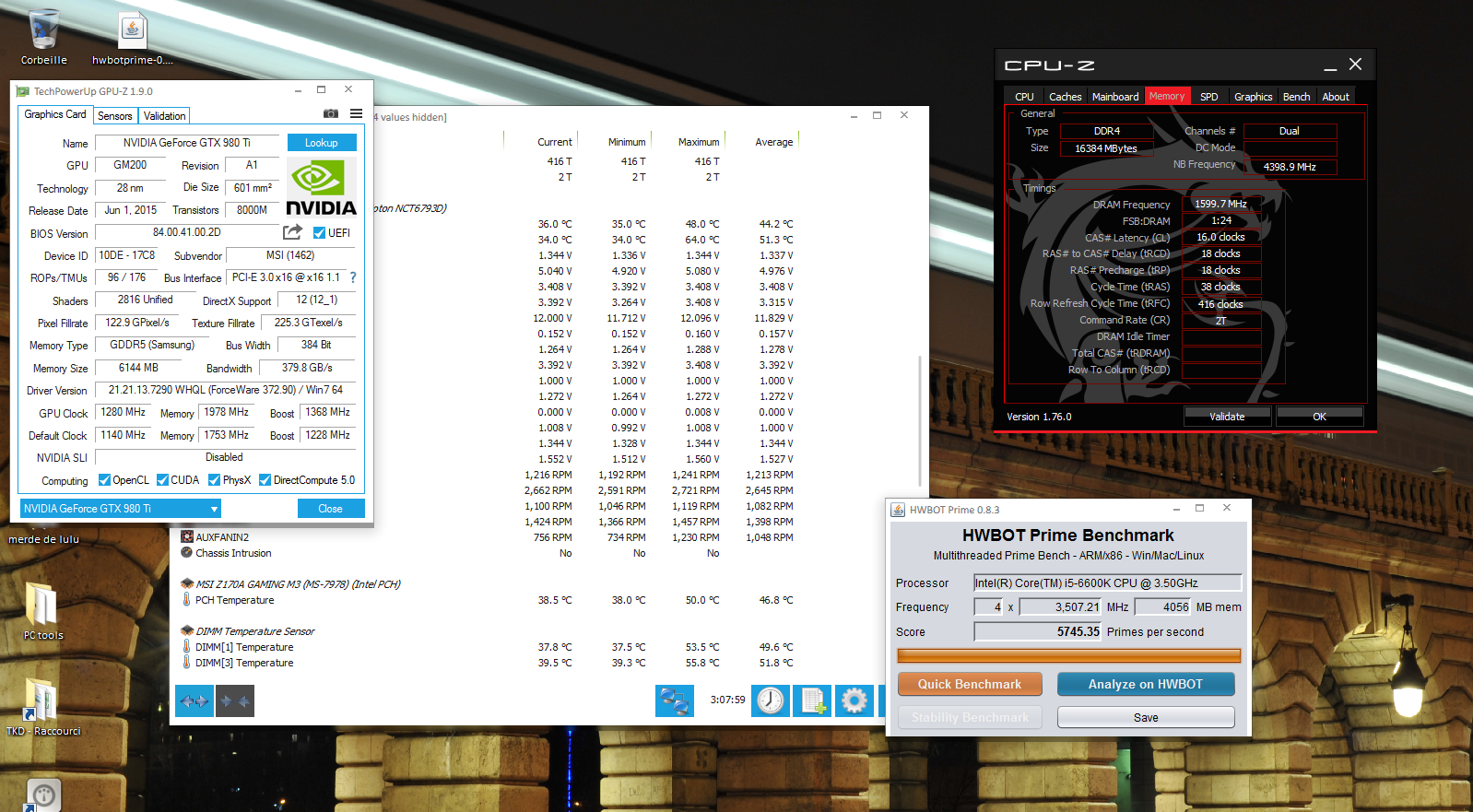Click the Processor name field in HWBOT Prime
The height and width of the screenshot is (812, 1473).
click(1108, 583)
